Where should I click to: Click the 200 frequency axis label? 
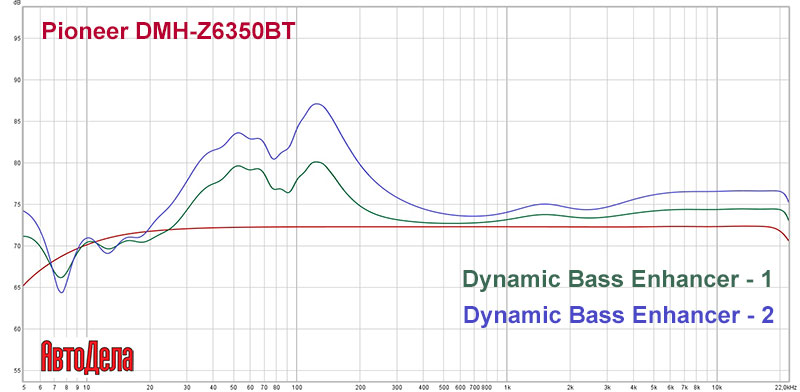[x=360, y=387]
